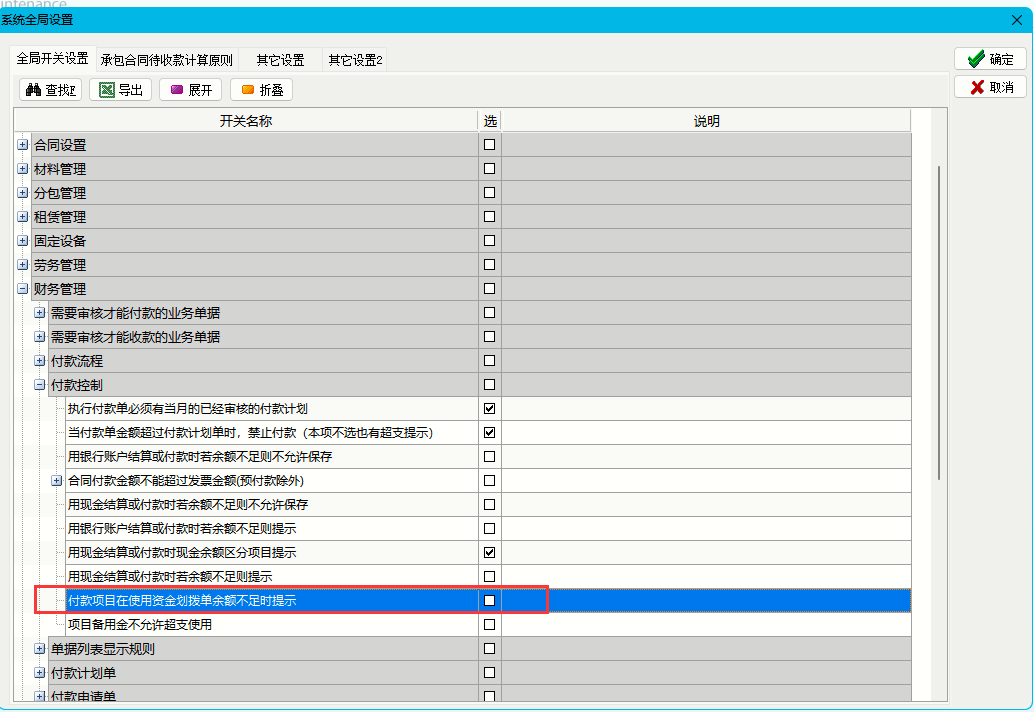Tick the 用银行账户结算或付款时若余额不足则提示 checkbox
Screen dimensions: 1034x712
(489, 528)
